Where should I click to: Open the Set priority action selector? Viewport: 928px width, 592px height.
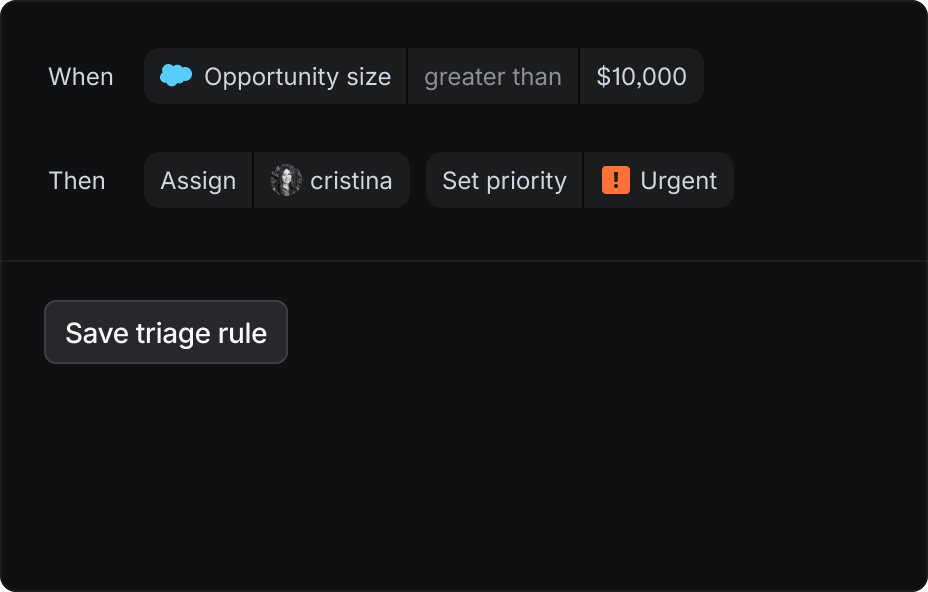tap(504, 180)
